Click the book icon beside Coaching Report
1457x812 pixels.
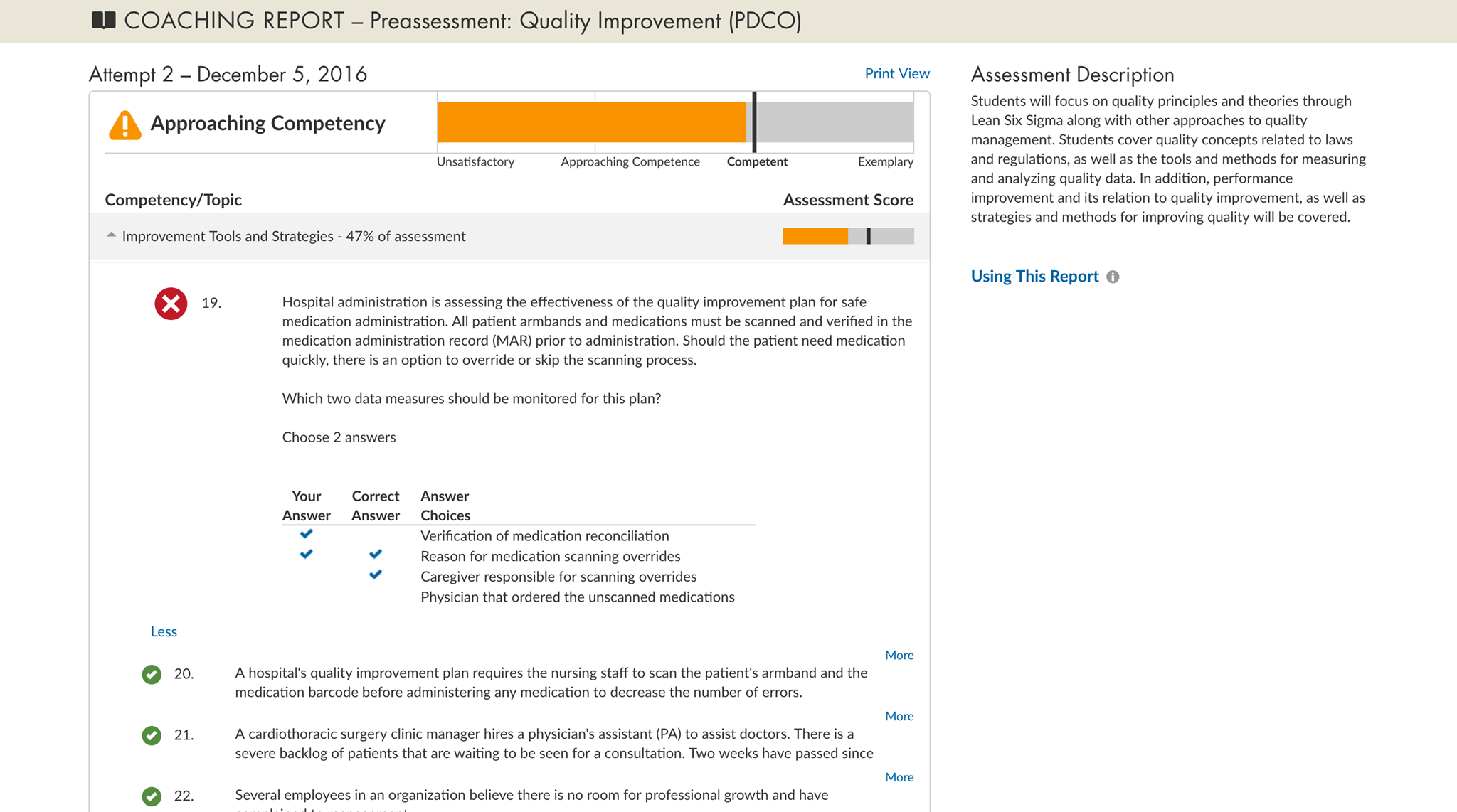pos(104,20)
